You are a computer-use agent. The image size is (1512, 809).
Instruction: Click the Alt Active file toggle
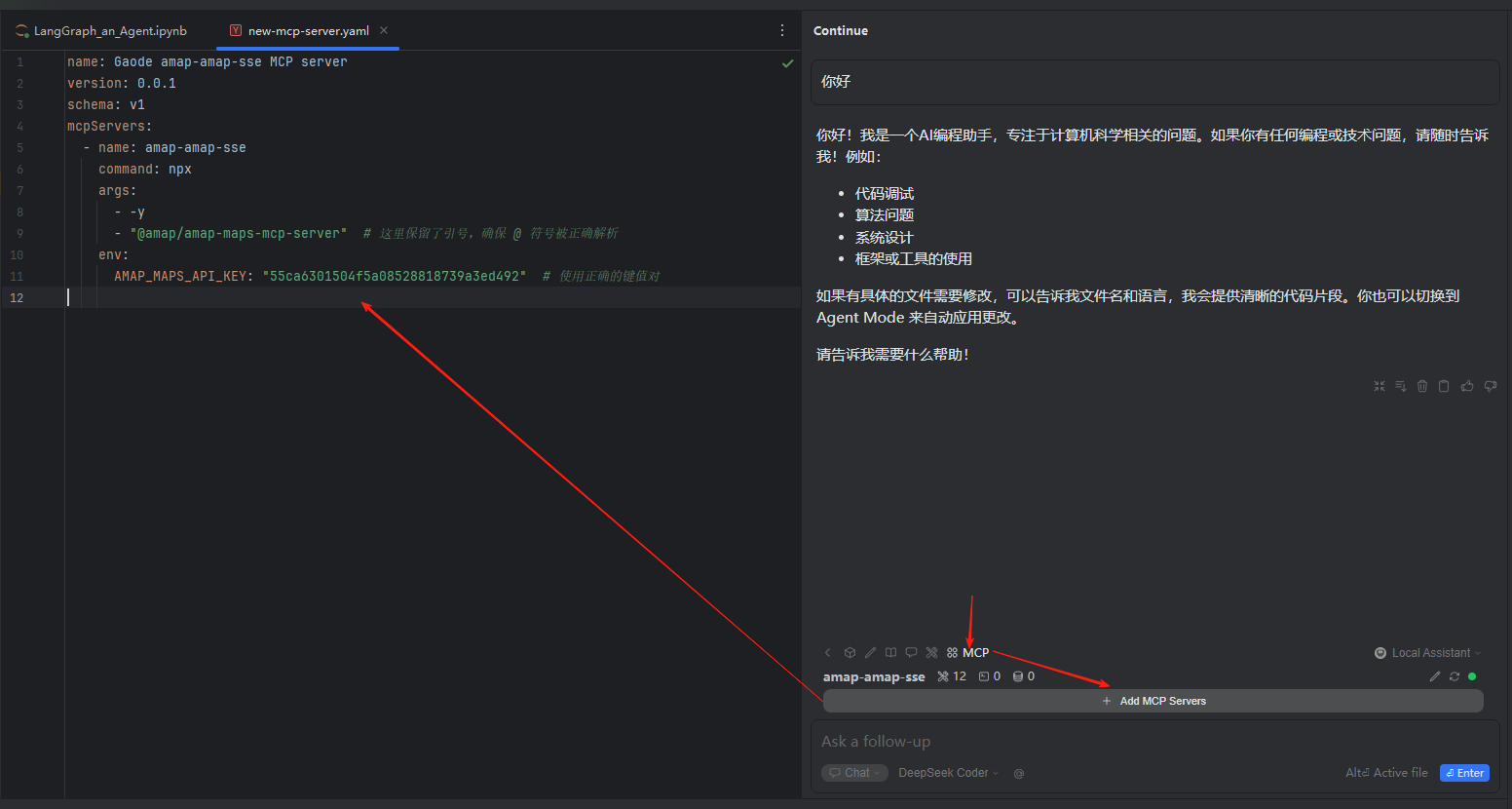1386,773
